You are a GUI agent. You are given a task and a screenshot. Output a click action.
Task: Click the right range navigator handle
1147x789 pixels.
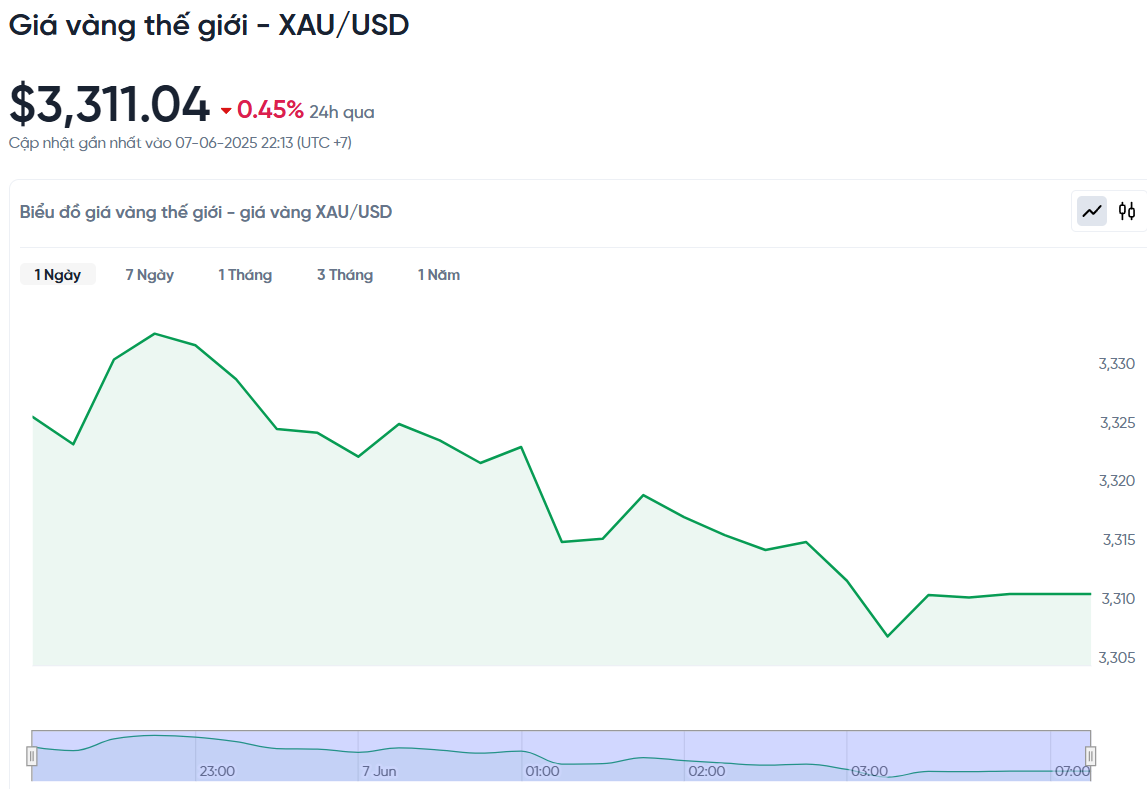[1091, 756]
